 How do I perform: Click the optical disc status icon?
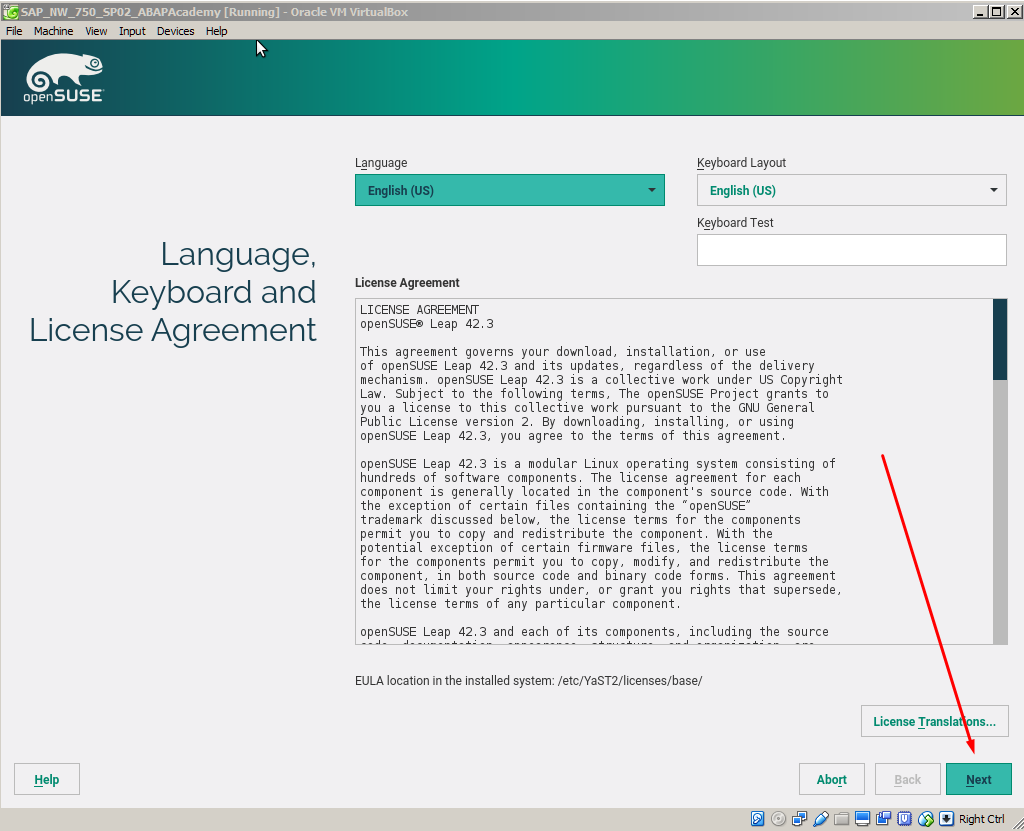click(x=778, y=819)
